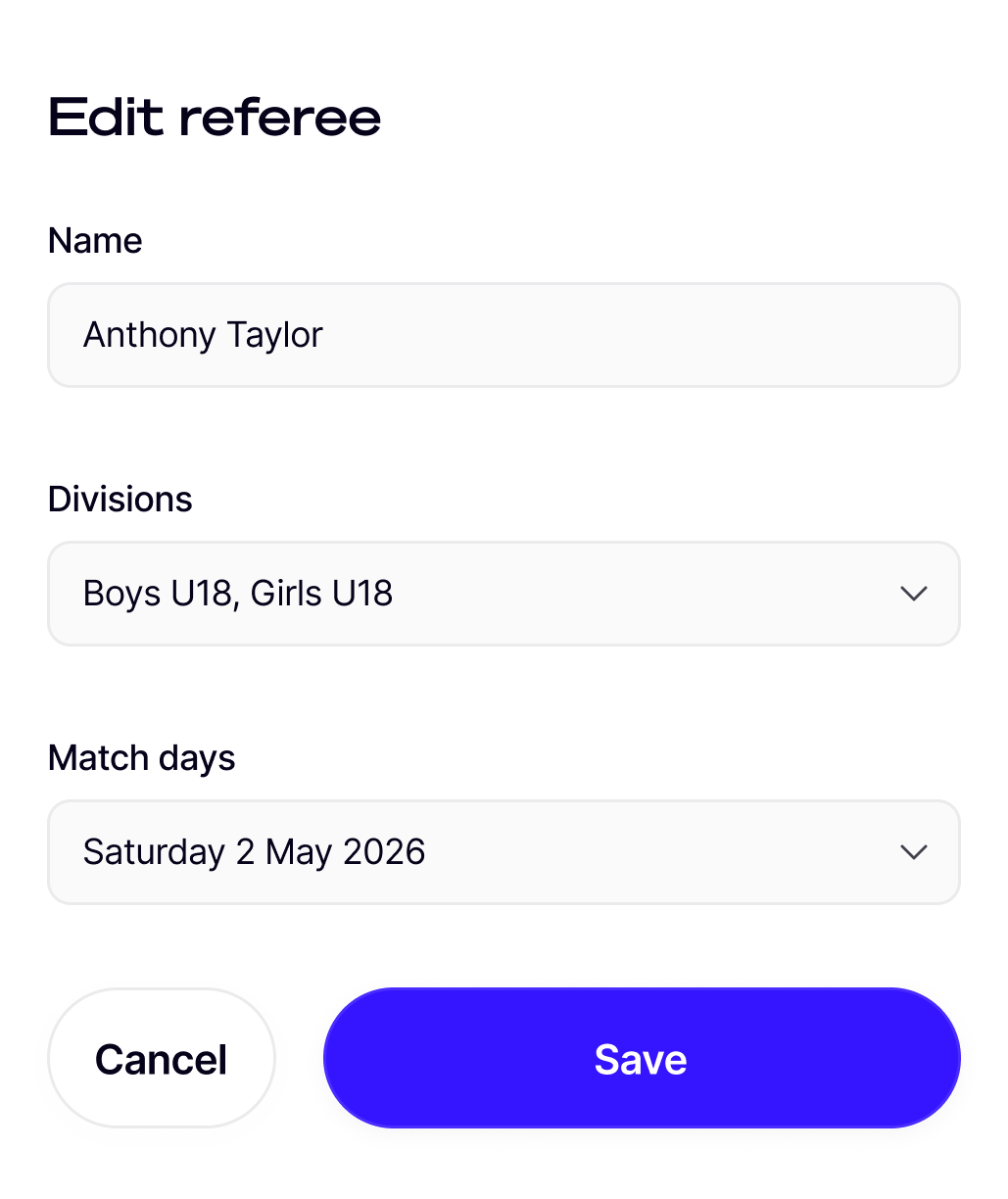Click the Name field label

pyautogui.click(x=95, y=241)
